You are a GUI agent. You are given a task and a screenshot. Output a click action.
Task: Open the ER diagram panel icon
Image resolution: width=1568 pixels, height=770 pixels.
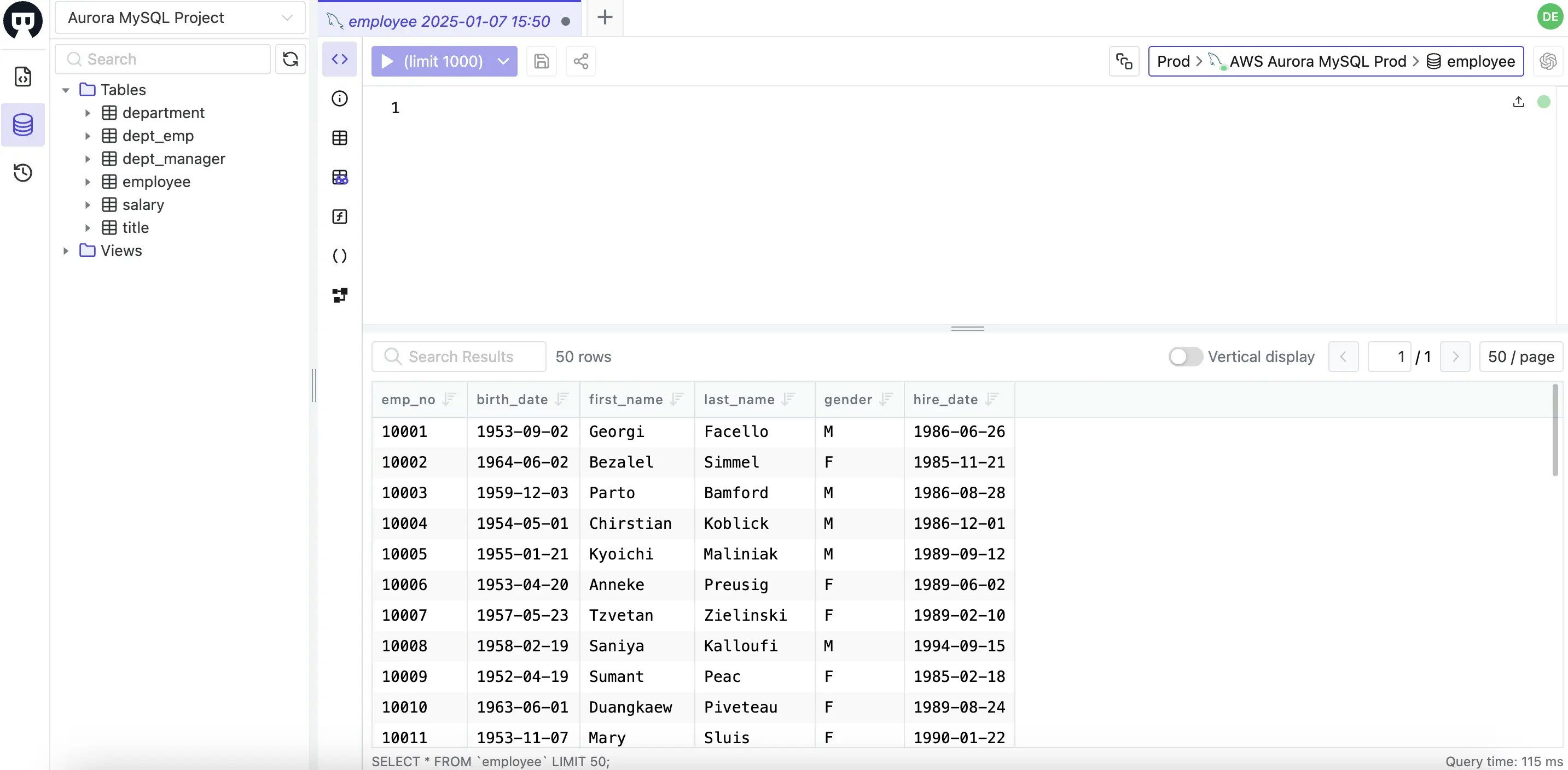(339, 295)
